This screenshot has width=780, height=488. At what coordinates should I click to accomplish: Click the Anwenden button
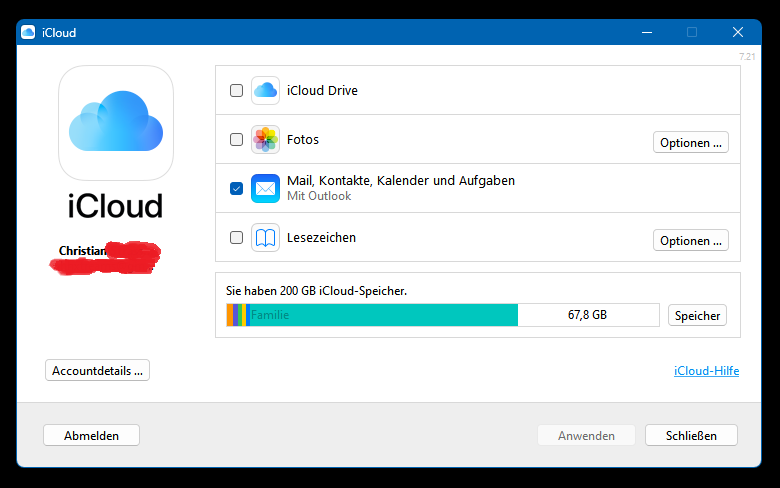pyautogui.click(x=586, y=435)
